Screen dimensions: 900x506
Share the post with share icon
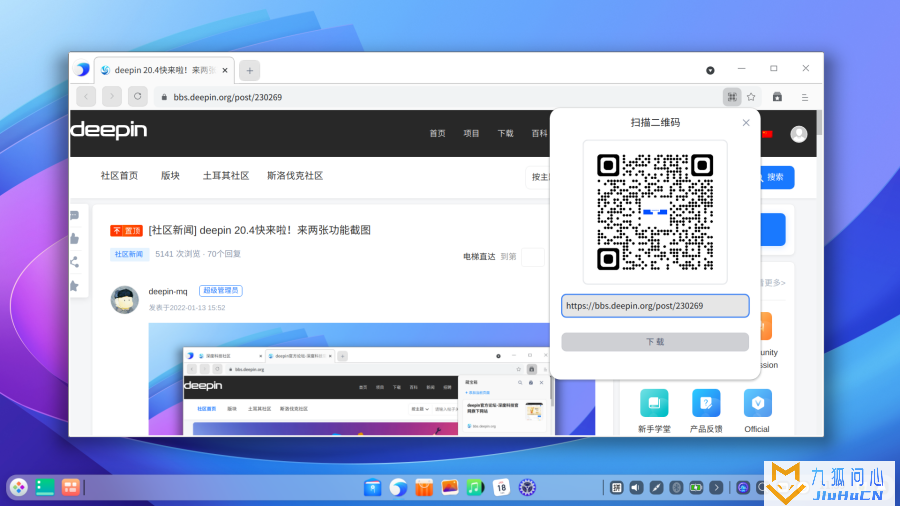click(75, 262)
